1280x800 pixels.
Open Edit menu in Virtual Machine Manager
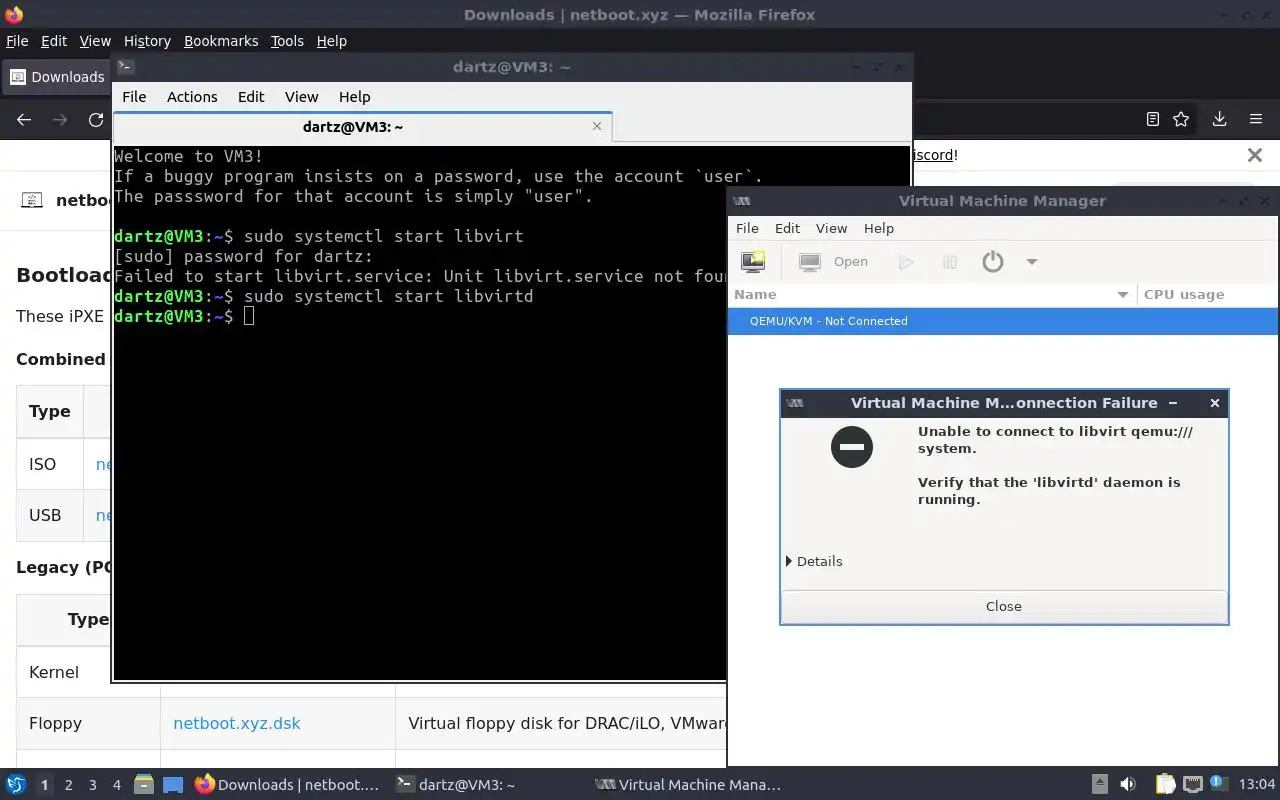pyautogui.click(x=787, y=228)
